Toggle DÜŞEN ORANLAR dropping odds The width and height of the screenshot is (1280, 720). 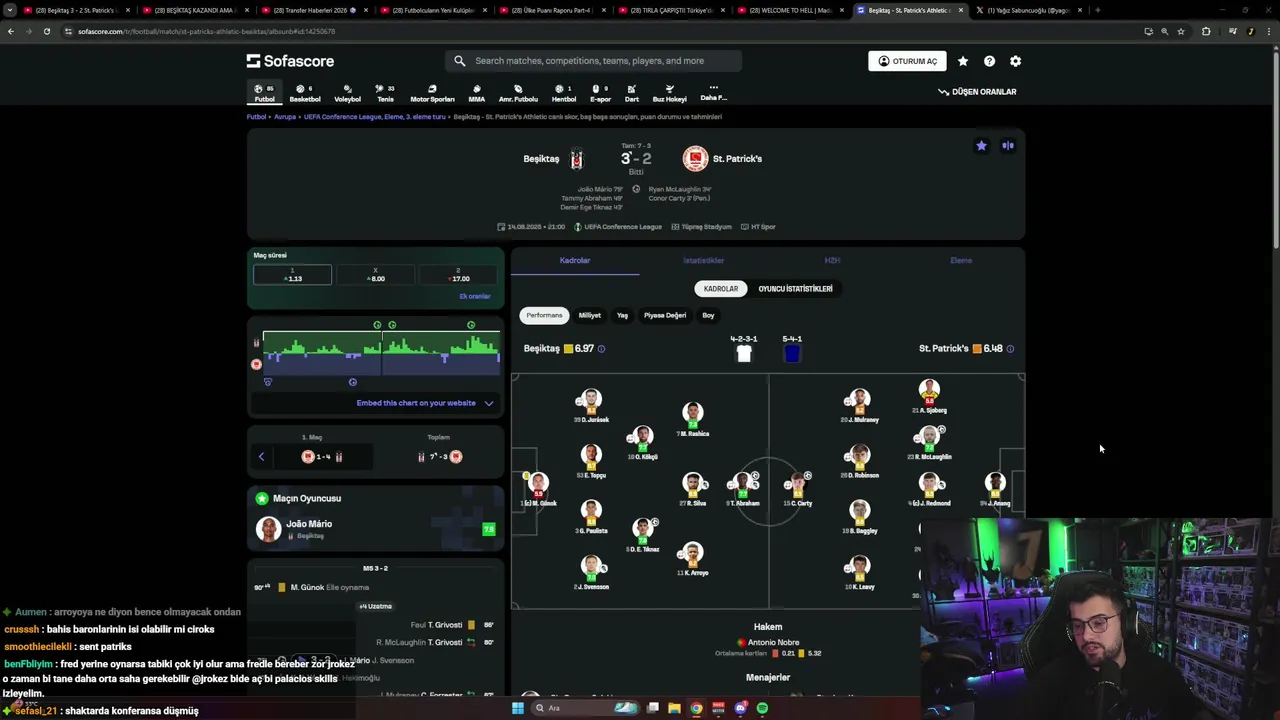point(977,92)
